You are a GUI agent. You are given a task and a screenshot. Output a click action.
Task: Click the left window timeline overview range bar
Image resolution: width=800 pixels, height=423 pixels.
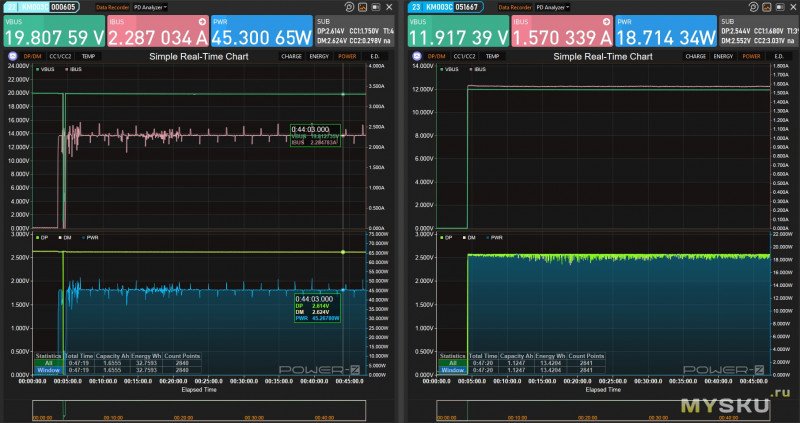[x=200, y=410]
